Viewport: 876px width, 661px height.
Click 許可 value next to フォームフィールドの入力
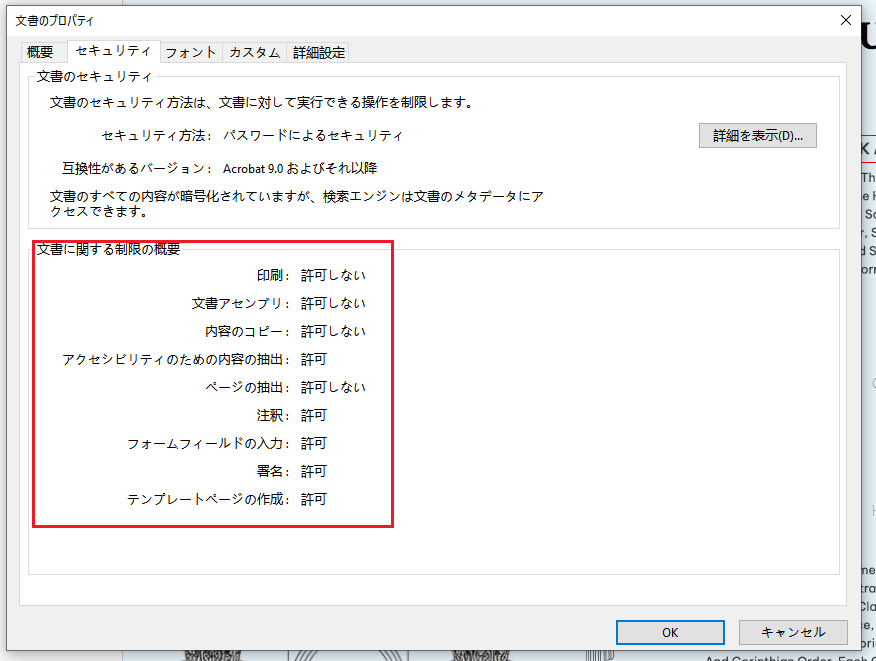(x=313, y=444)
